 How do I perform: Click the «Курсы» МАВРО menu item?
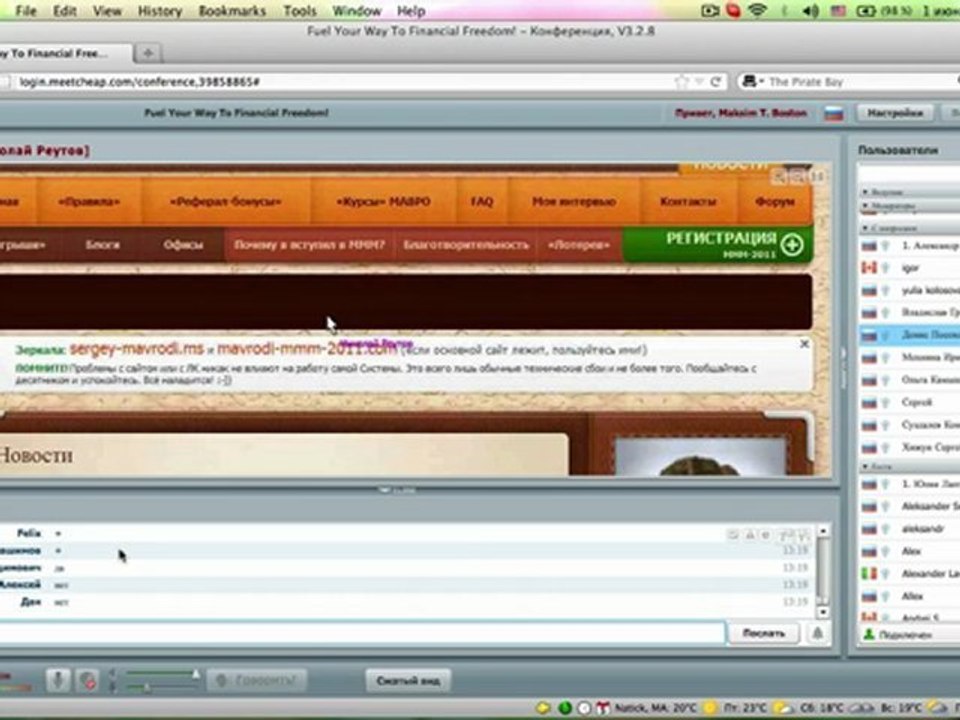pos(383,201)
